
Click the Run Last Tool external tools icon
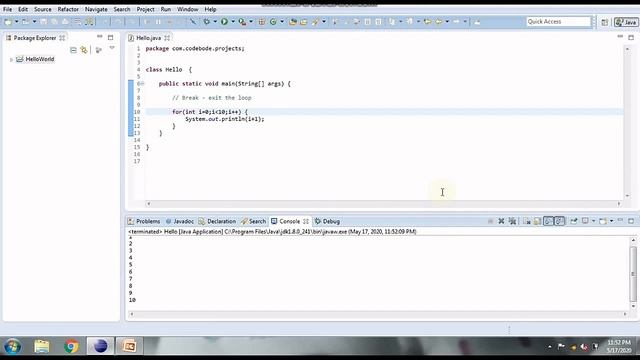242,22
